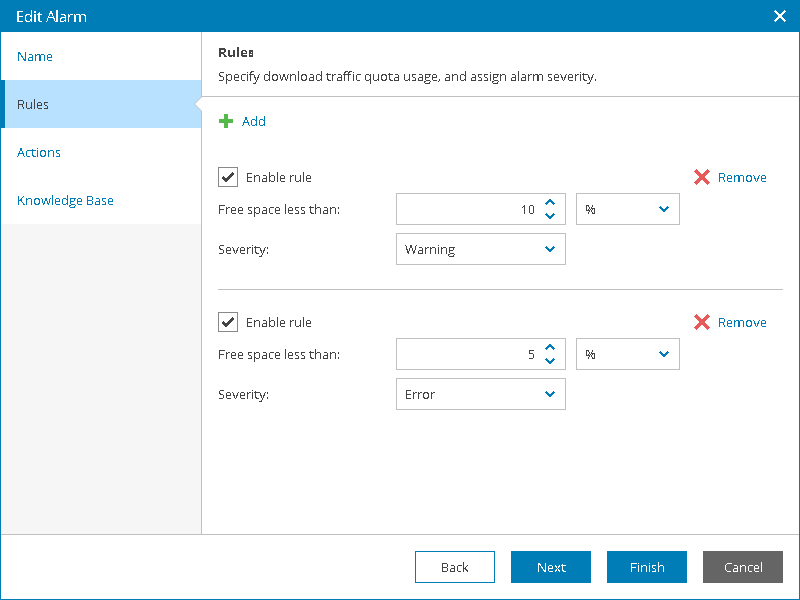
Task: Click the Finish button
Action: [647, 567]
